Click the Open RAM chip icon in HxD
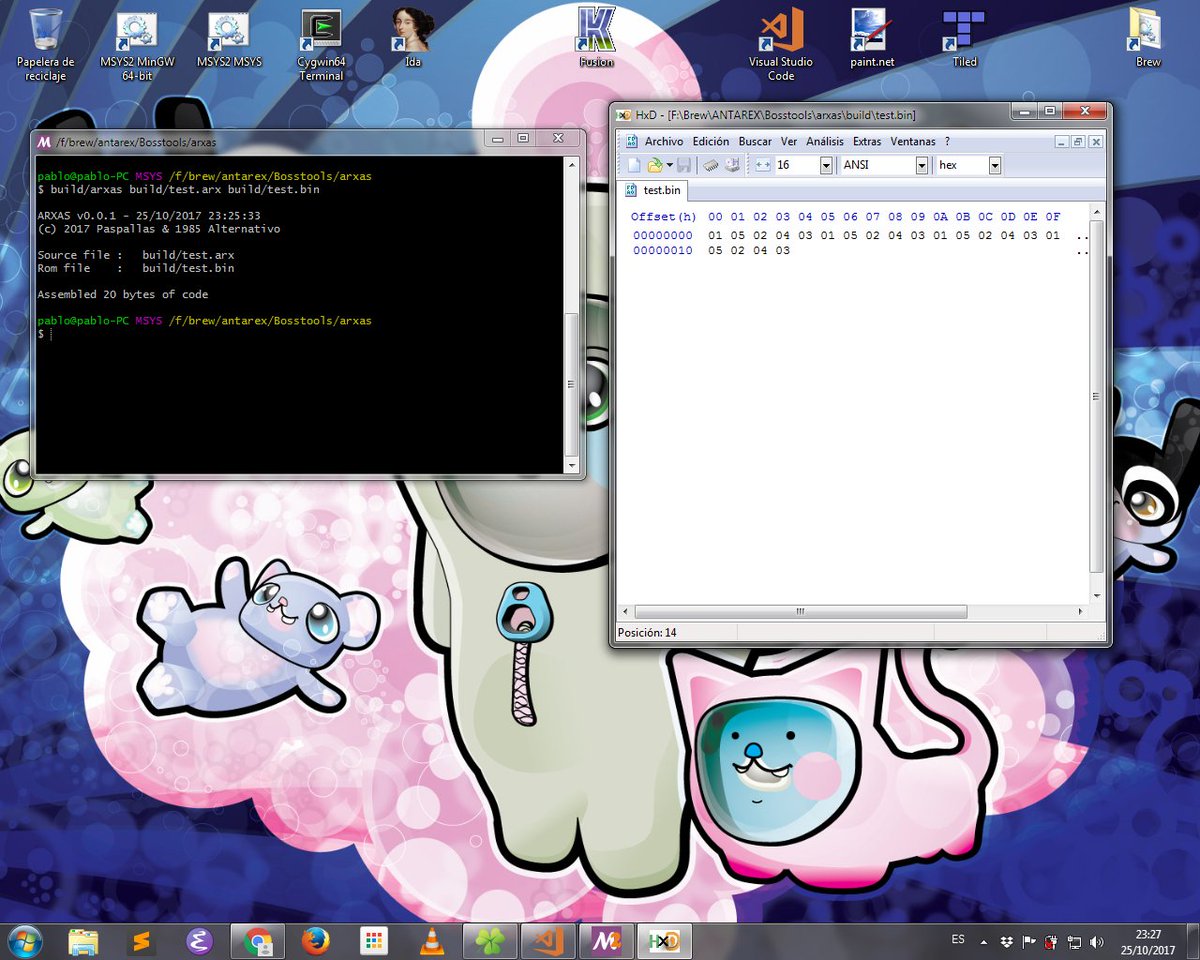The width and height of the screenshot is (1200, 960). click(711, 165)
